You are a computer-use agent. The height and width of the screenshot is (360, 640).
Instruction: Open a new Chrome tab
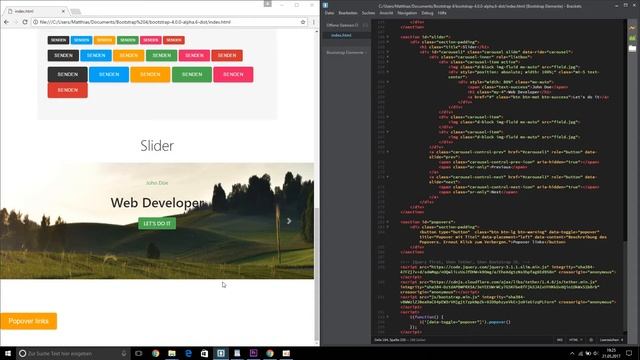pyautogui.click(x=76, y=11)
